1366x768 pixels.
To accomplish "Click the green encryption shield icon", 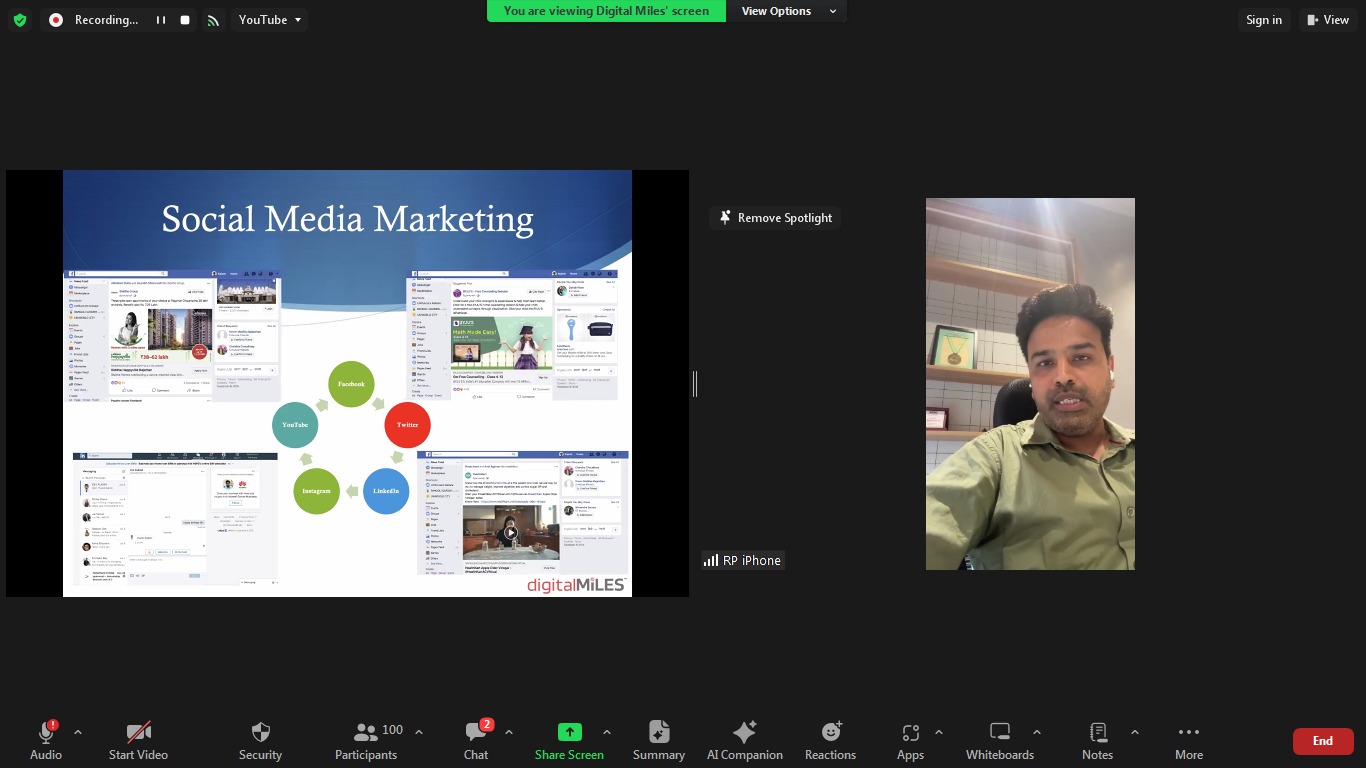I will [20, 20].
